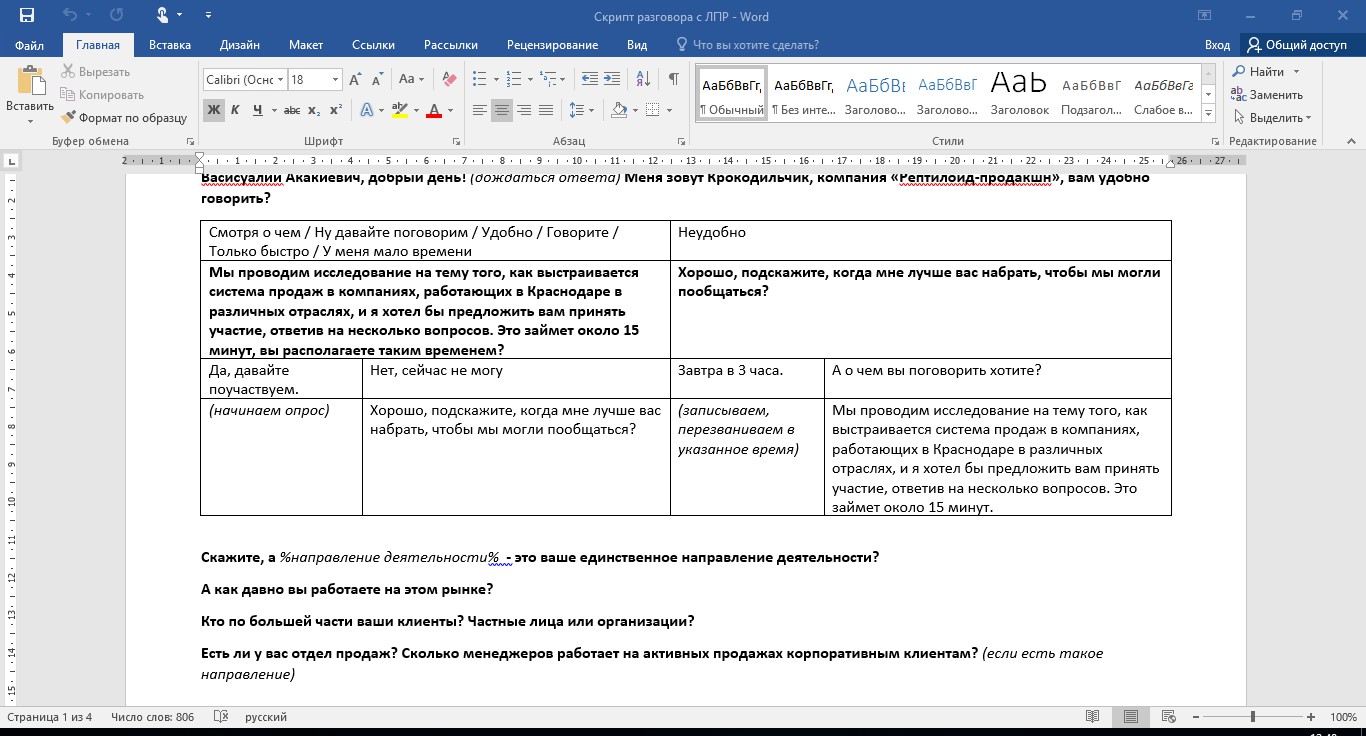Increase paragraph indent
This screenshot has height=736, width=1366.
point(611,79)
